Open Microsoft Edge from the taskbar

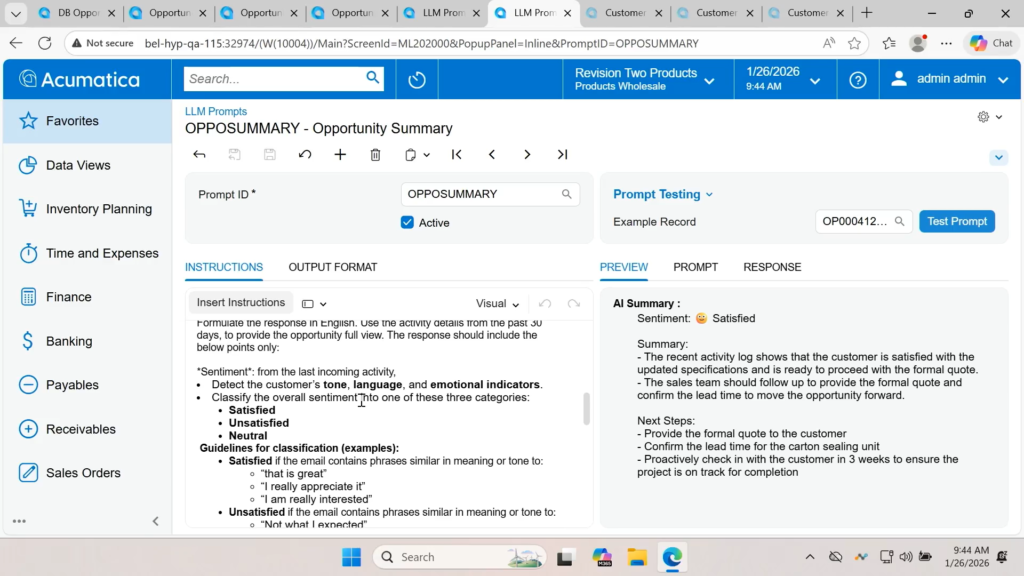coord(672,557)
